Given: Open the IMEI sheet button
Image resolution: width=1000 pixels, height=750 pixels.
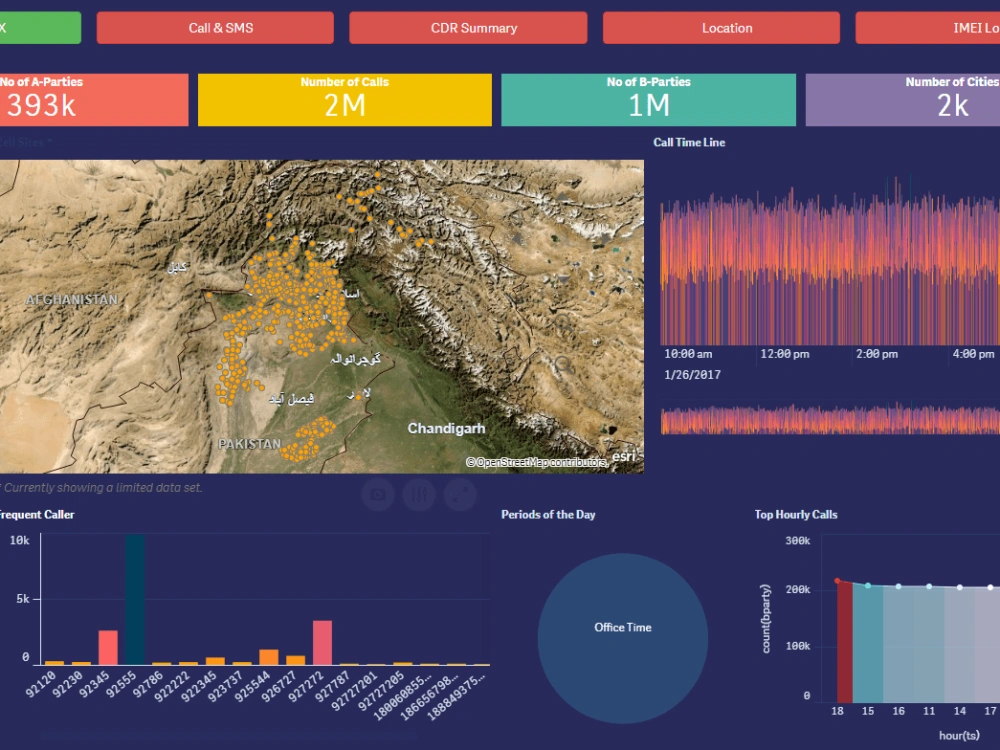Looking at the screenshot, I should pyautogui.click(x=928, y=28).
